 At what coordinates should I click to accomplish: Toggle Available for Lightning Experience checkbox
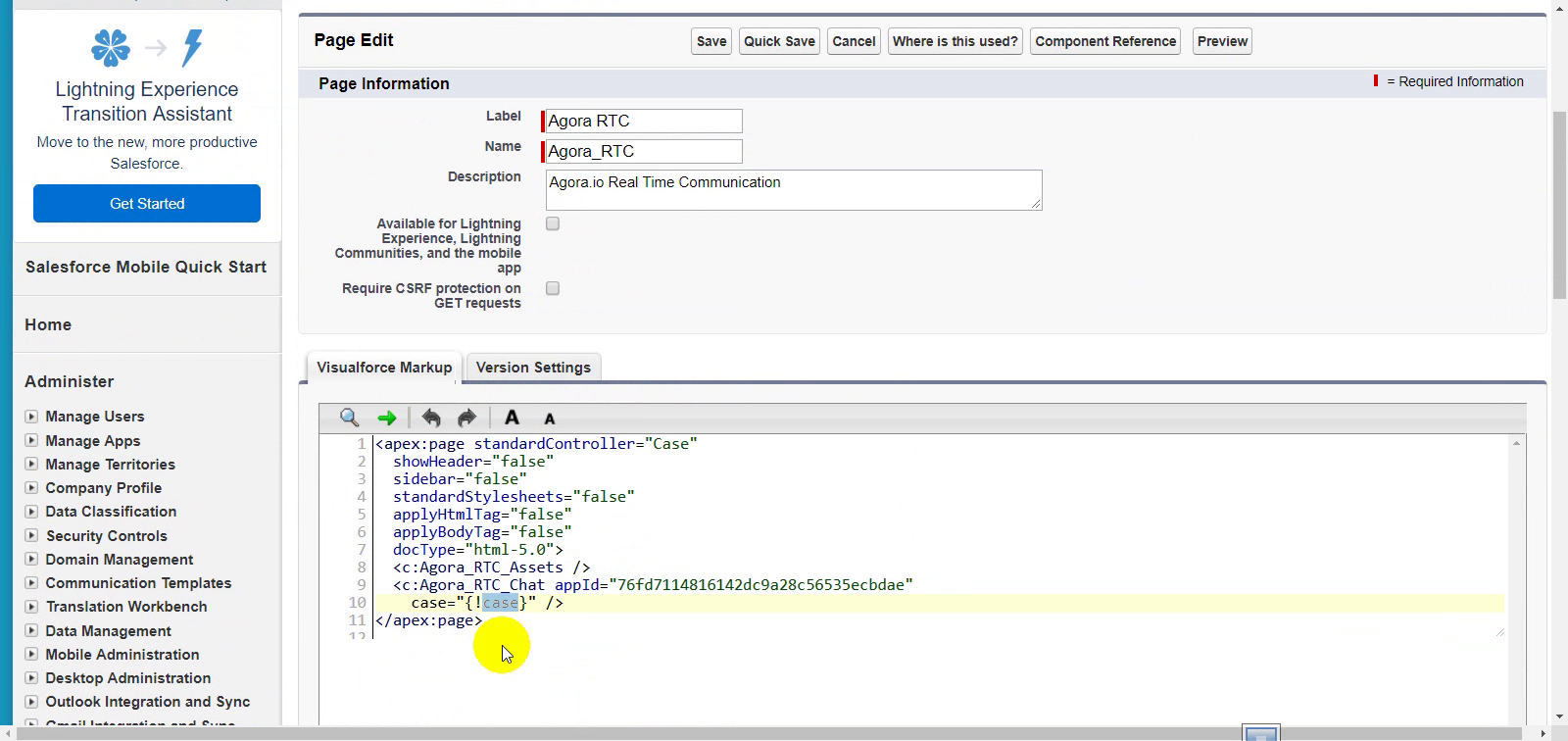553,223
